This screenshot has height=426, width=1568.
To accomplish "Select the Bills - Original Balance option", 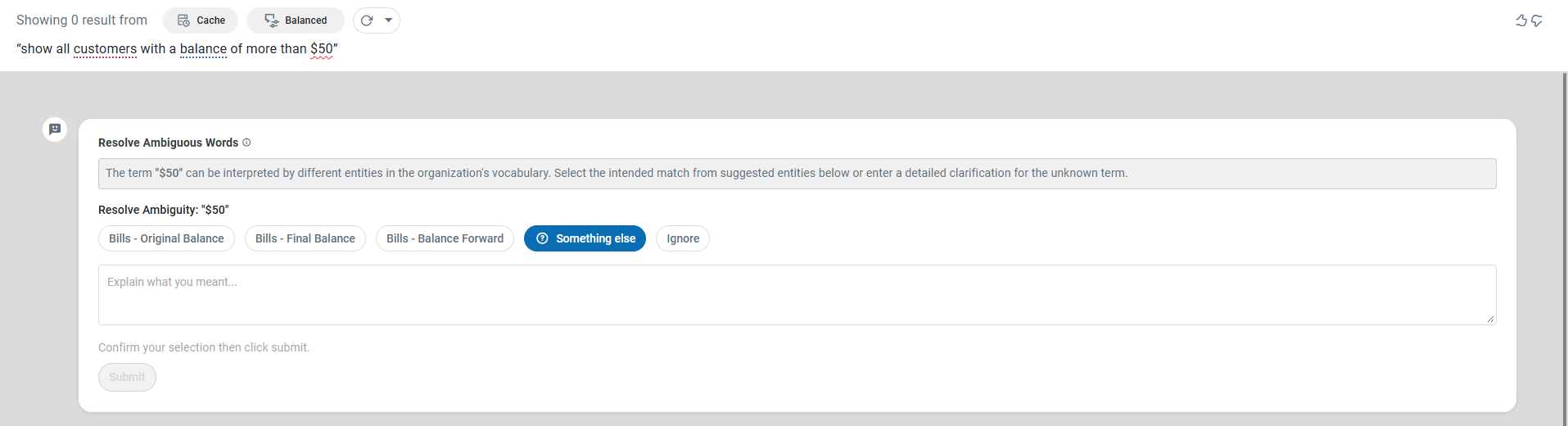I will (166, 238).
